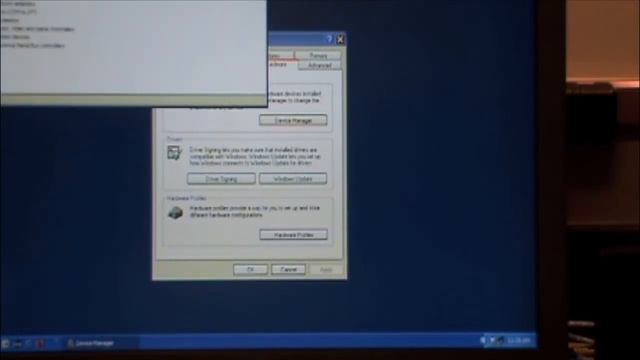This screenshot has height=360, width=640.
Task: Cancel the System Properties dialog
Action: [x=288, y=269]
